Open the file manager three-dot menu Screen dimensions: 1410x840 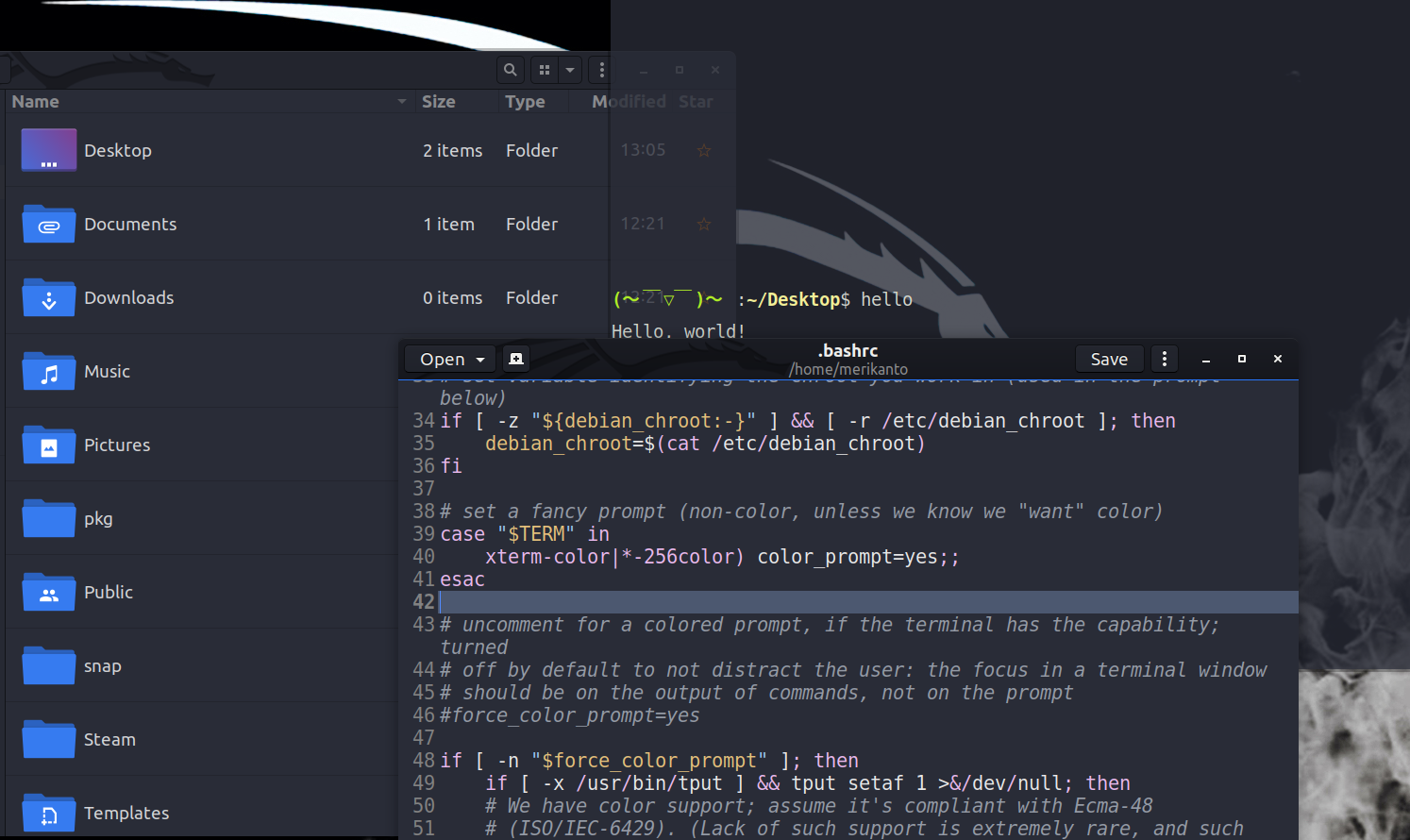point(601,70)
